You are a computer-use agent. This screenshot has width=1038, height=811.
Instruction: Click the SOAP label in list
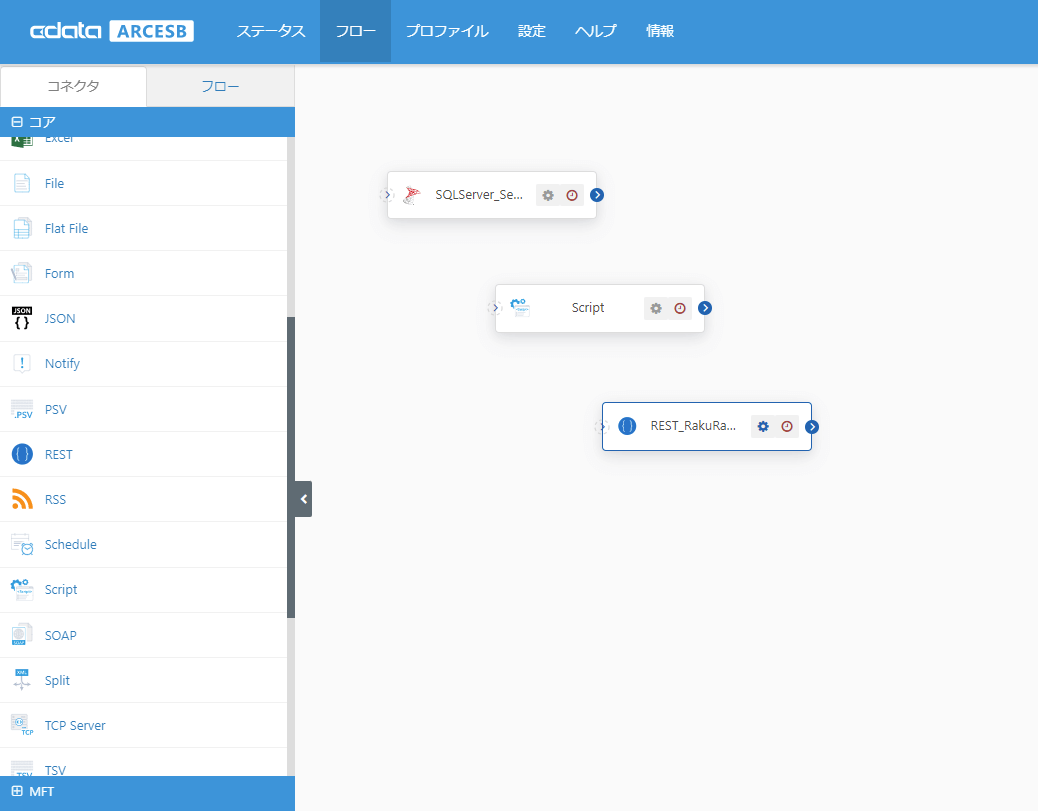[x=60, y=635]
